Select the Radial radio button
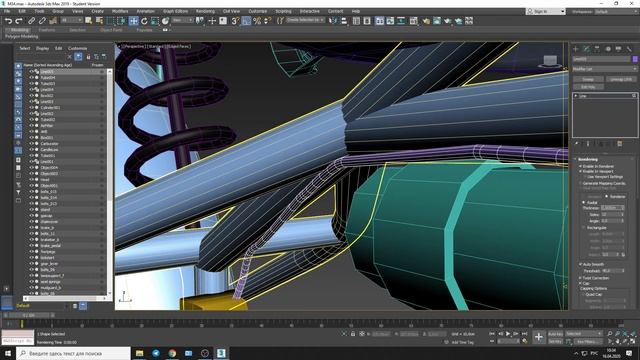 pyautogui.click(x=584, y=202)
